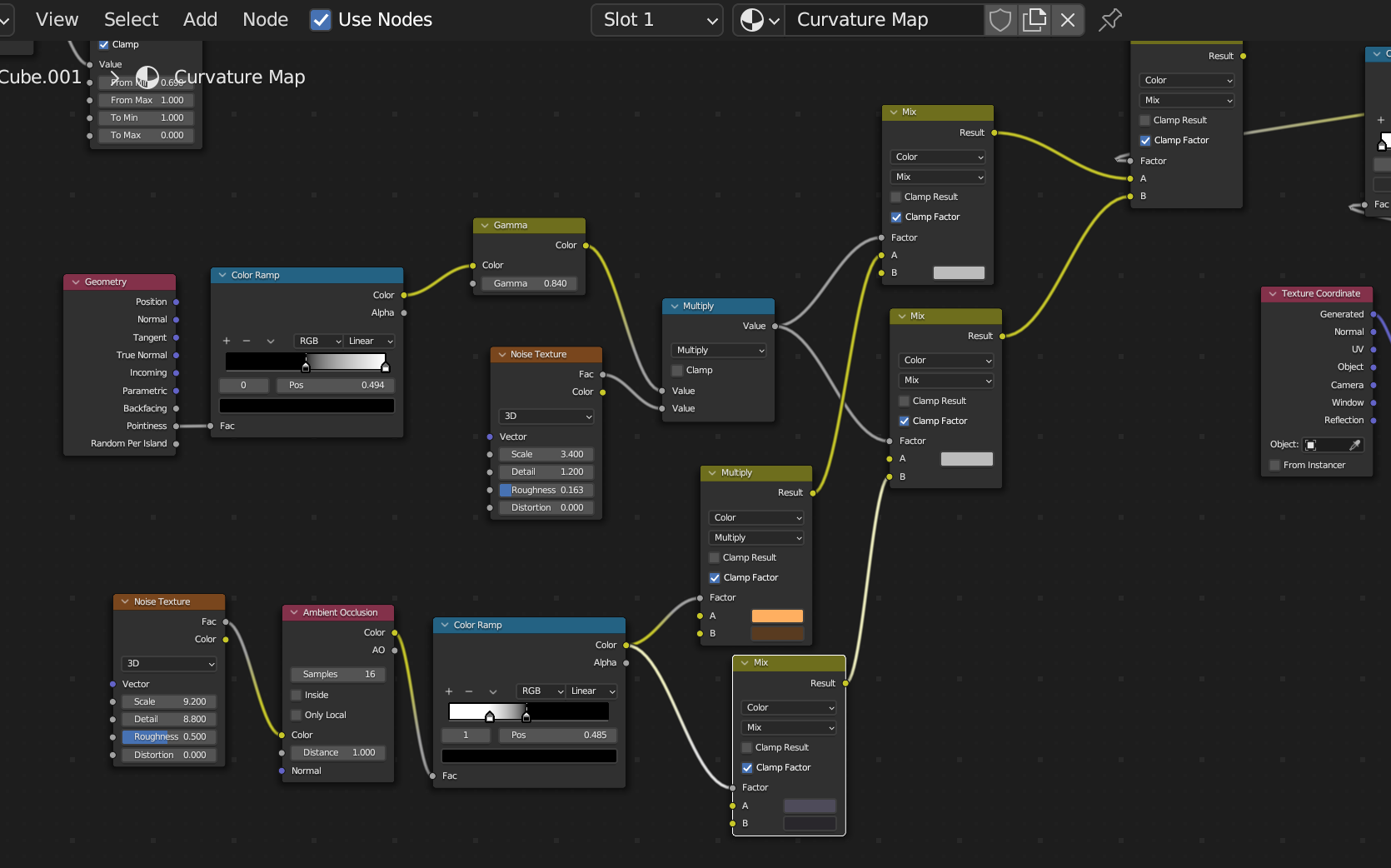The width and height of the screenshot is (1391, 868).
Task: Disable the Use Nodes checkbox
Action: coord(321,20)
